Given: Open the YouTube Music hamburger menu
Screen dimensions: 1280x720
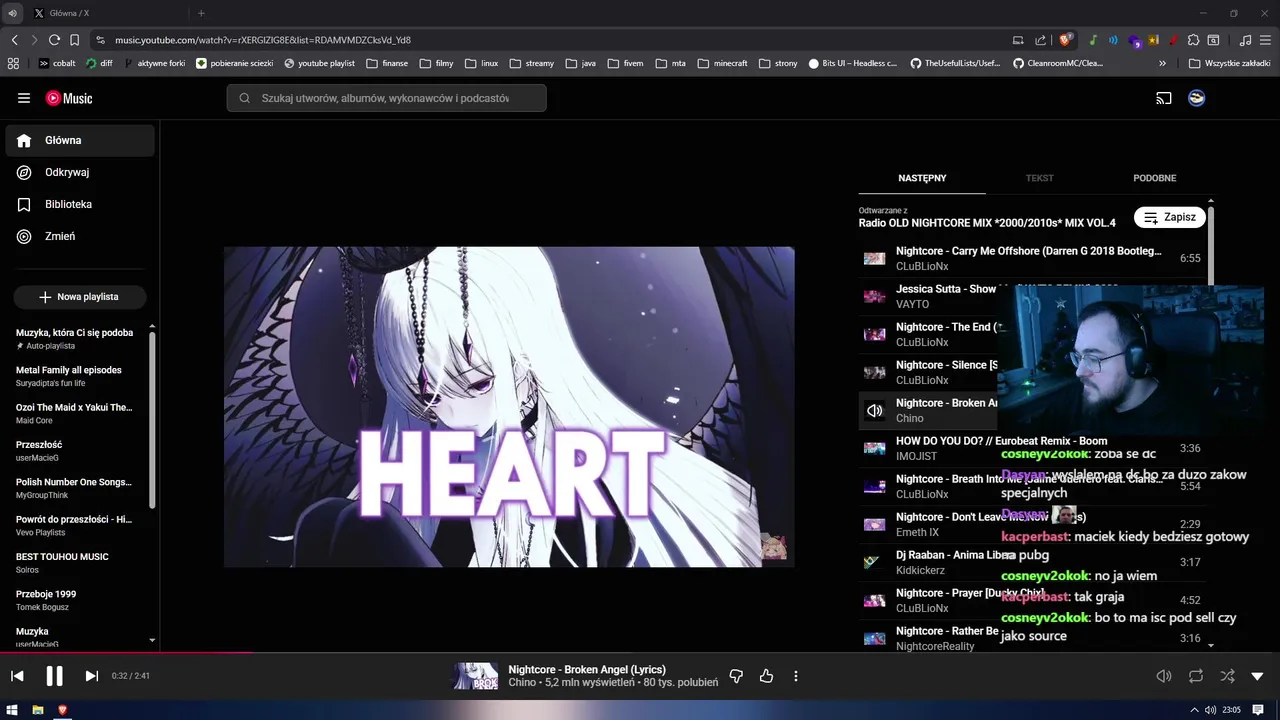Looking at the screenshot, I should (x=24, y=98).
